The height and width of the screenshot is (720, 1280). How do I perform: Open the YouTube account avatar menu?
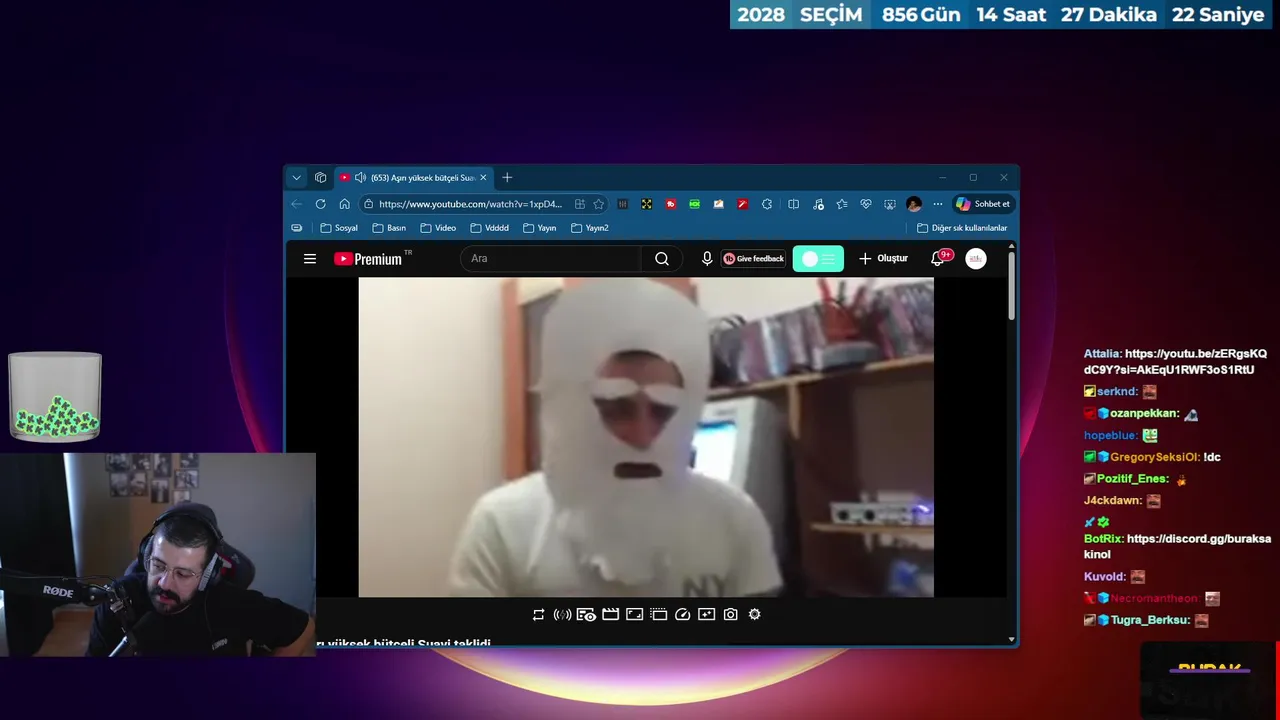click(x=976, y=259)
